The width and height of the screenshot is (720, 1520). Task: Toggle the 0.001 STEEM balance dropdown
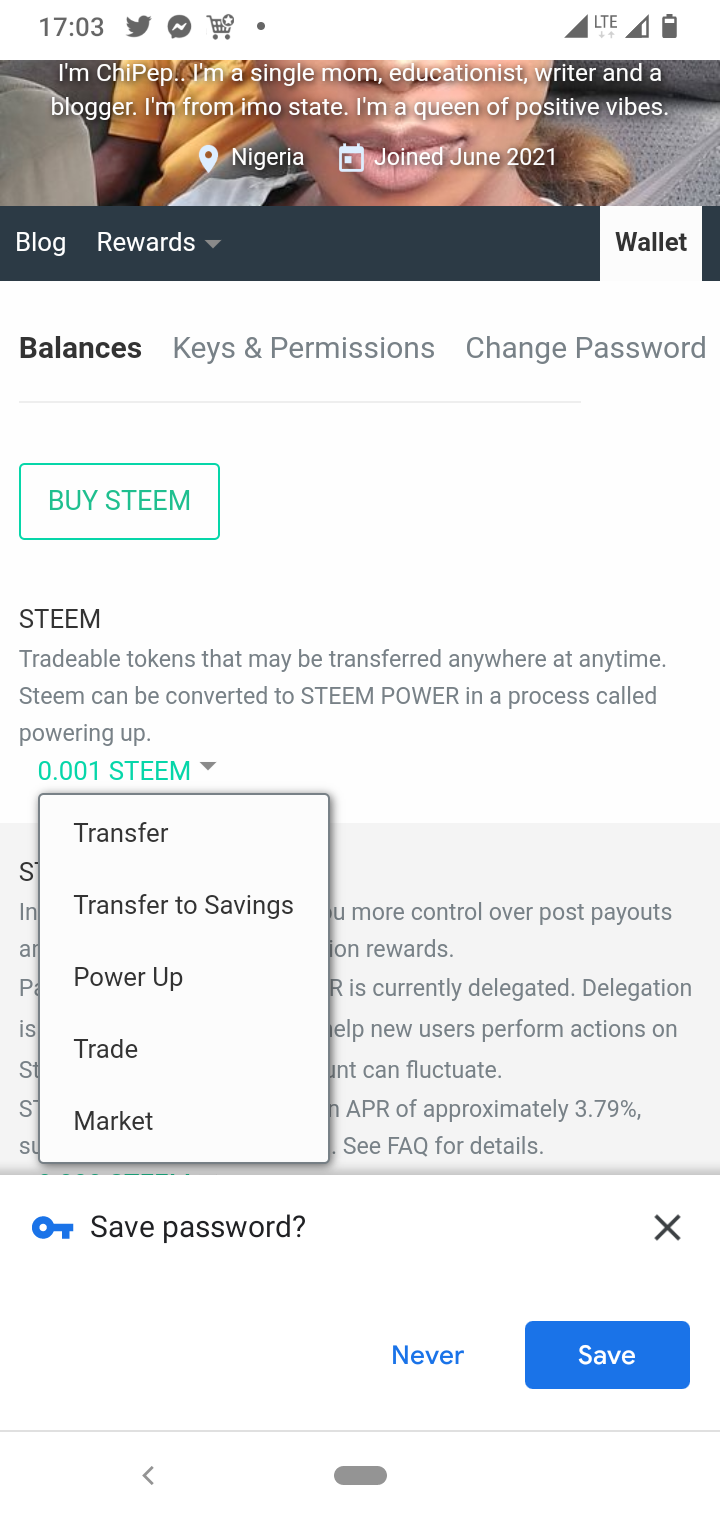pyautogui.click(x=127, y=770)
